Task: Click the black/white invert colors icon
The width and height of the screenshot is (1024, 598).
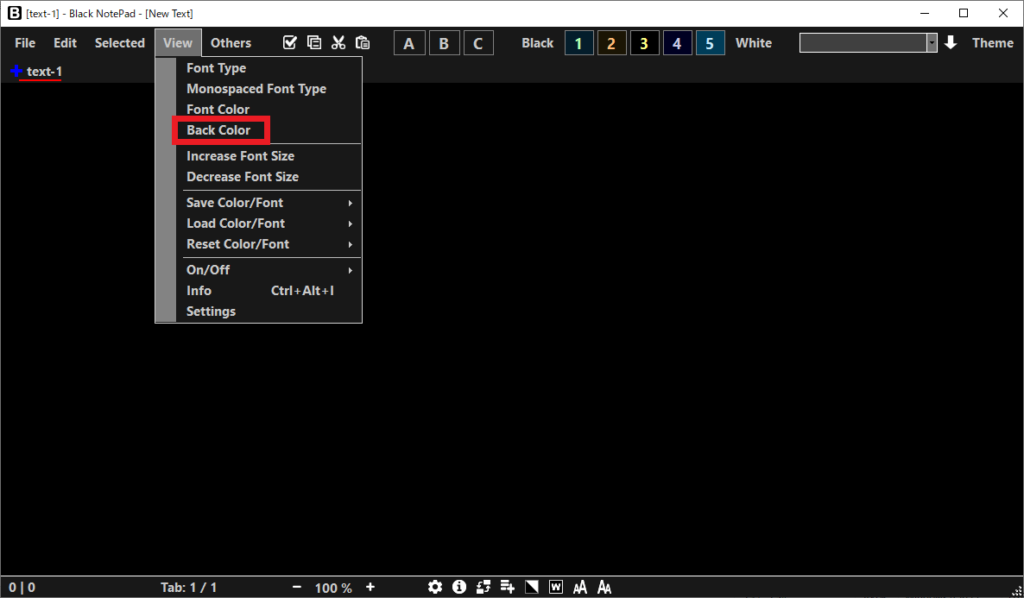Action: (x=532, y=587)
